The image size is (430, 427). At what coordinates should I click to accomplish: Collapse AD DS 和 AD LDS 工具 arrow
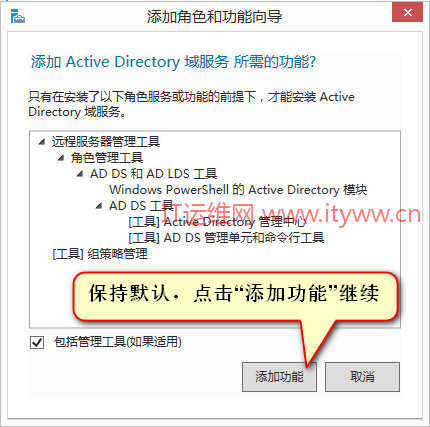click(80, 174)
